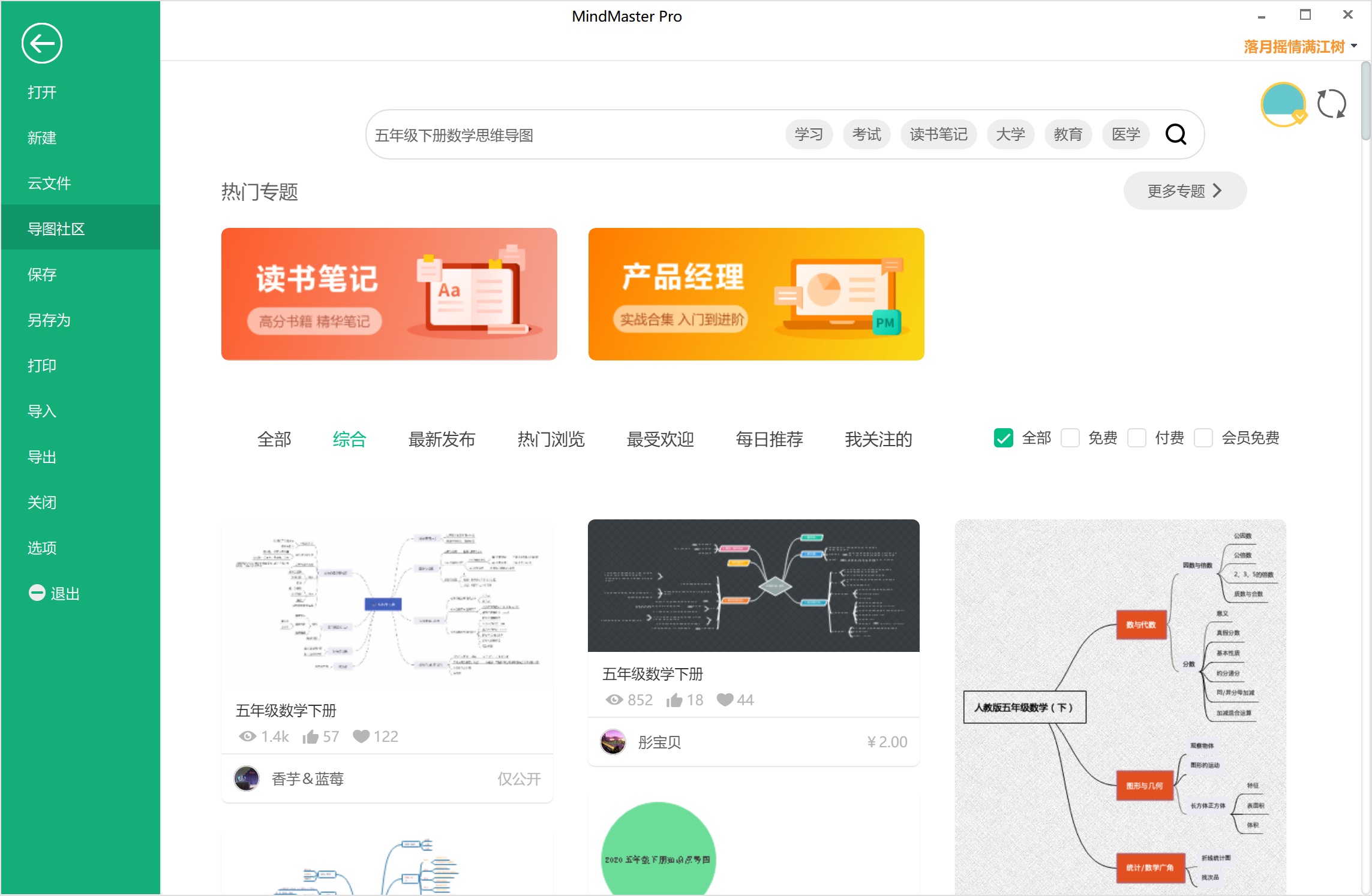1372x896 pixels.
Task: Open 更多专题 to see more topics
Action: [1185, 191]
